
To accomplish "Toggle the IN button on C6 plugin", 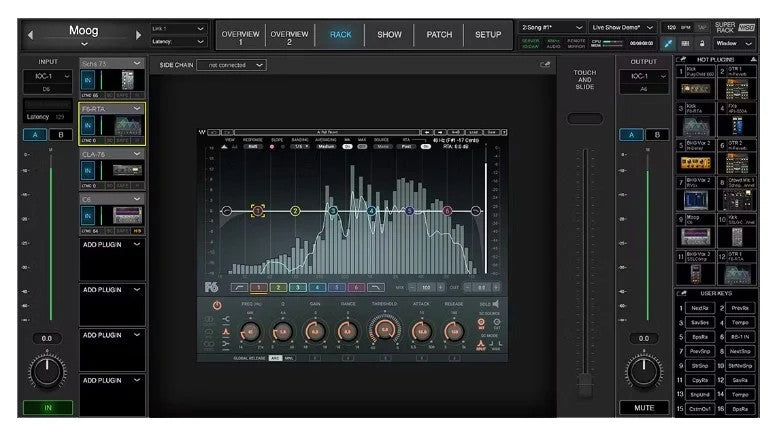I will [x=88, y=216].
